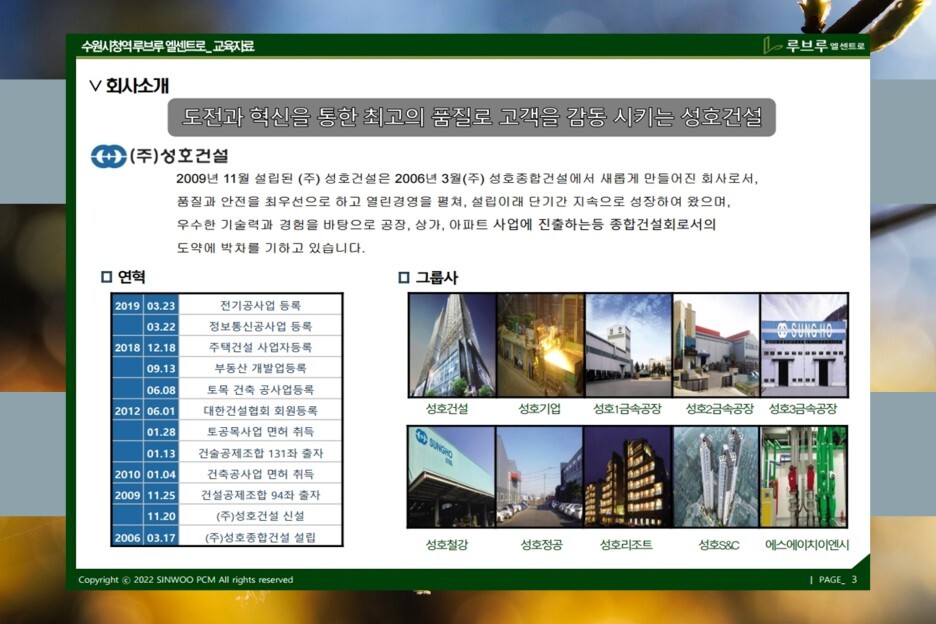This screenshot has height=624, width=936.
Task: Click the 성호건설 caption label
Action: (447, 409)
